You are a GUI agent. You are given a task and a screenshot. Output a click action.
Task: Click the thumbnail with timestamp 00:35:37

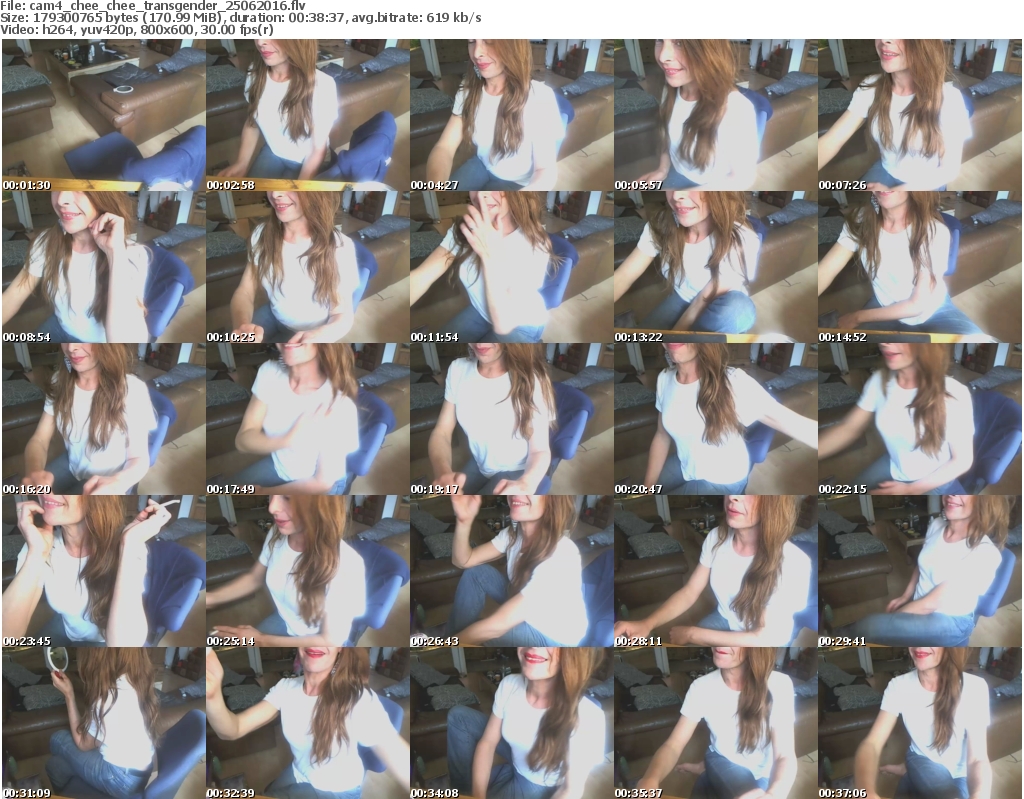point(716,723)
